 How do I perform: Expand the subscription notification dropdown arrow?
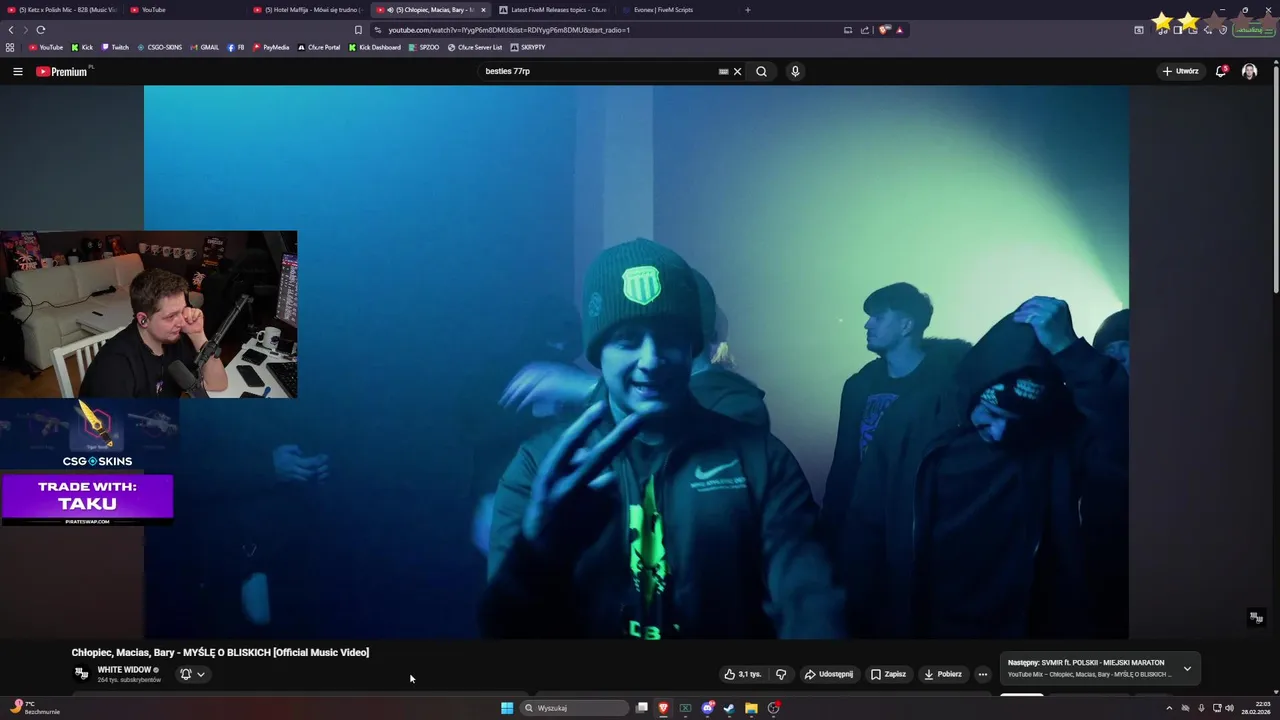[201, 674]
